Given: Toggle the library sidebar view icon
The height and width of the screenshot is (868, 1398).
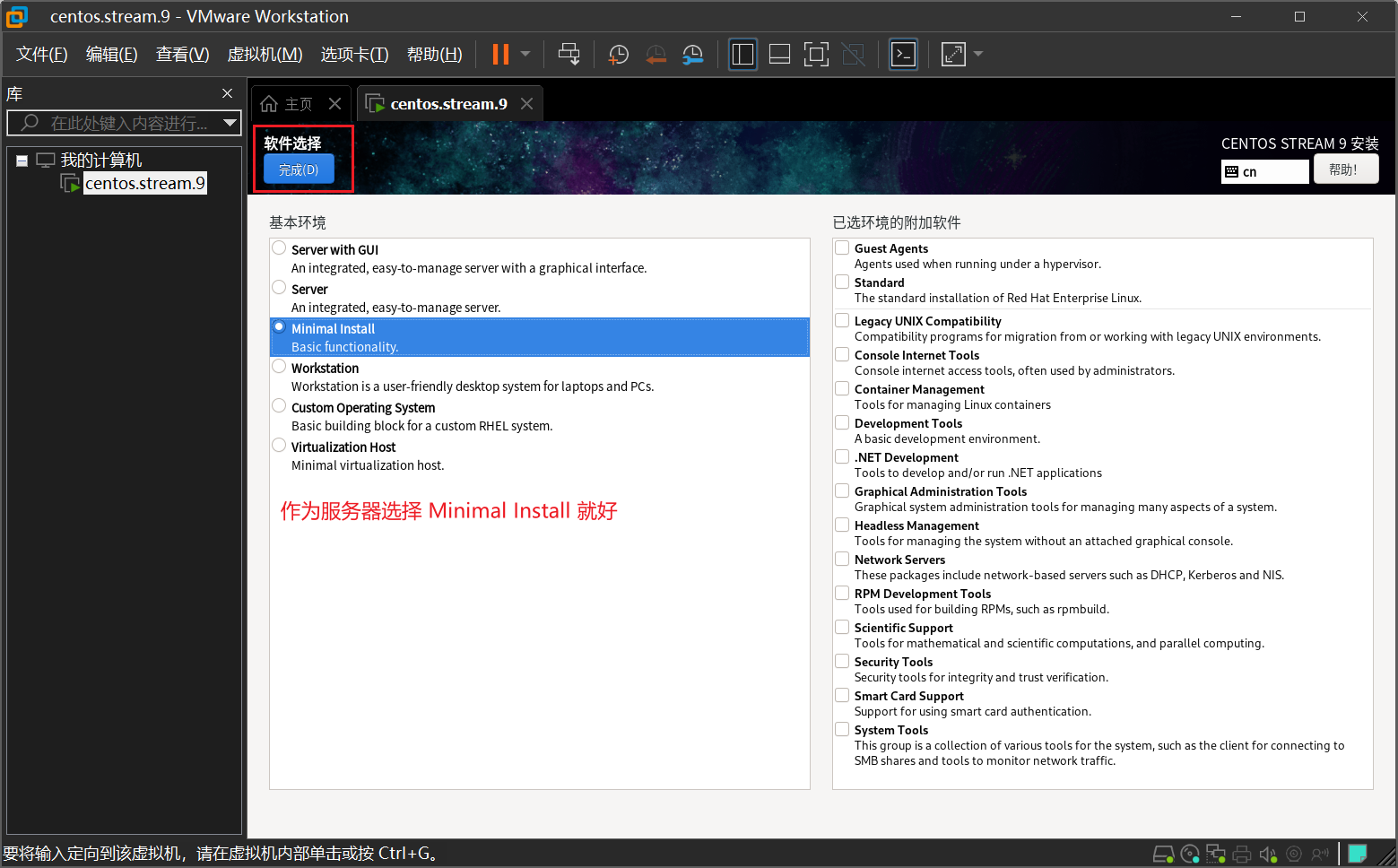Looking at the screenshot, I should coord(742,54).
